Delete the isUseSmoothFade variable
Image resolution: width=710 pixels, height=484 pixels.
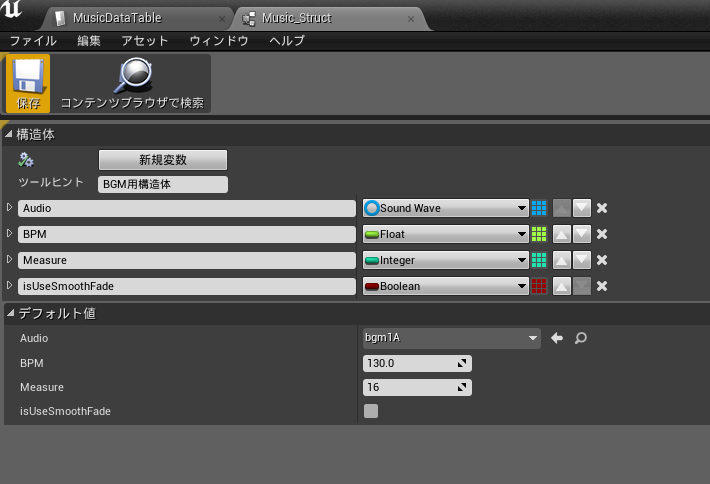602,286
